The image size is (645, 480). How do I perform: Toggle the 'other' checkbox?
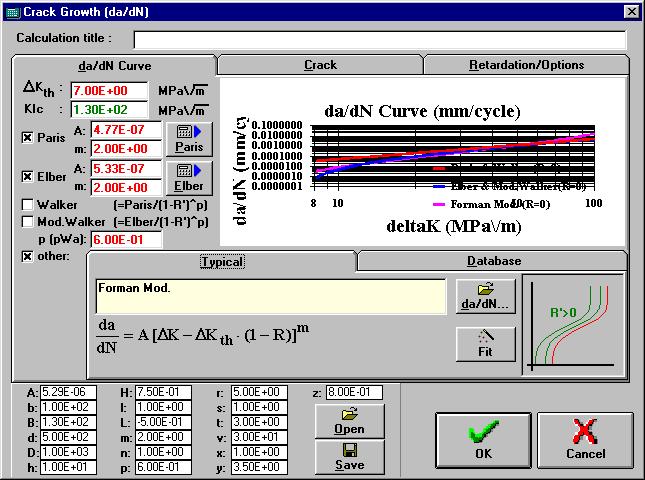[27, 256]
